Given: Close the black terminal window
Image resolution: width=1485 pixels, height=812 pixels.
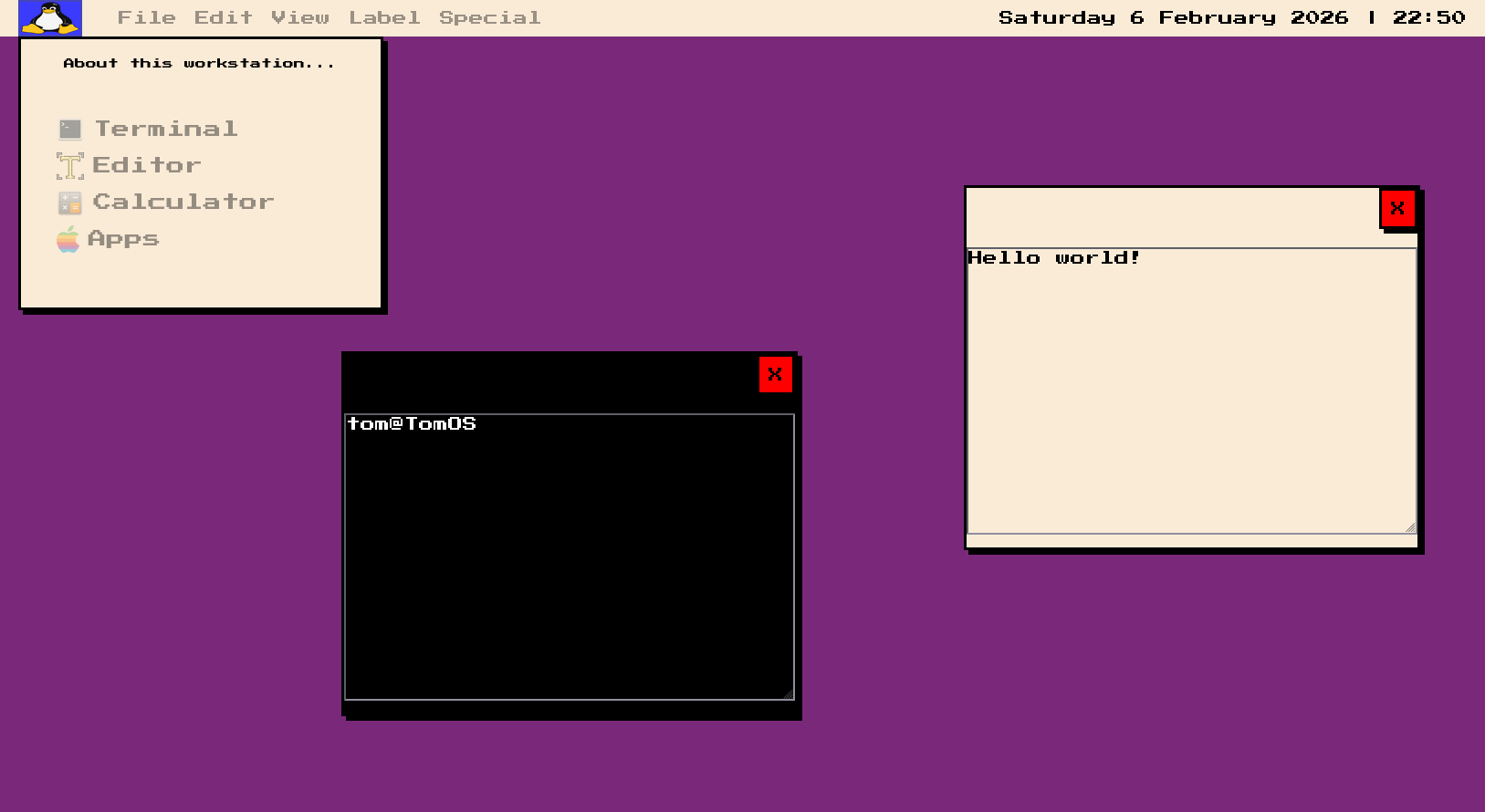Looking at the screenshot, I should [x=775, y=375].
